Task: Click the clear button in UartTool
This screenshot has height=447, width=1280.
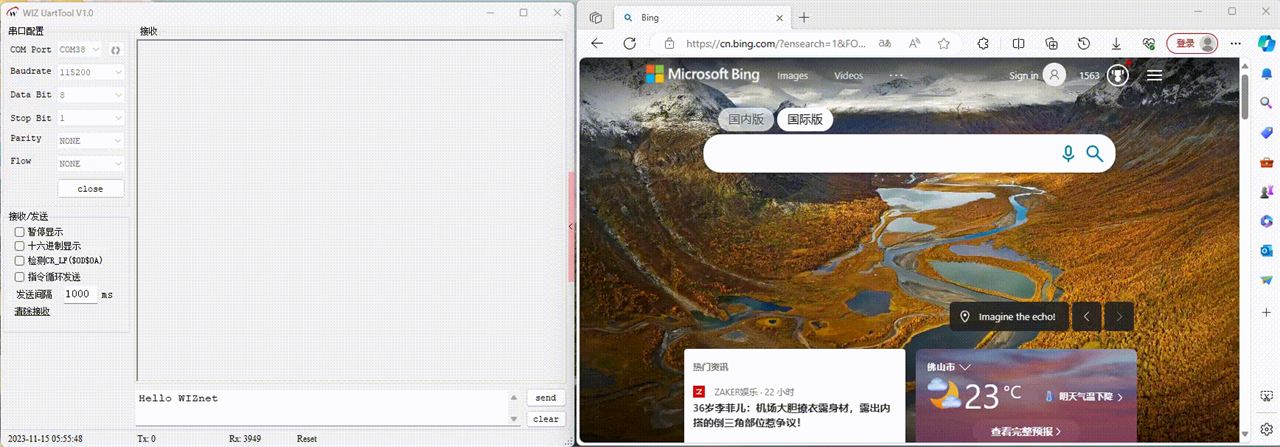Action: tap(546, 419)
